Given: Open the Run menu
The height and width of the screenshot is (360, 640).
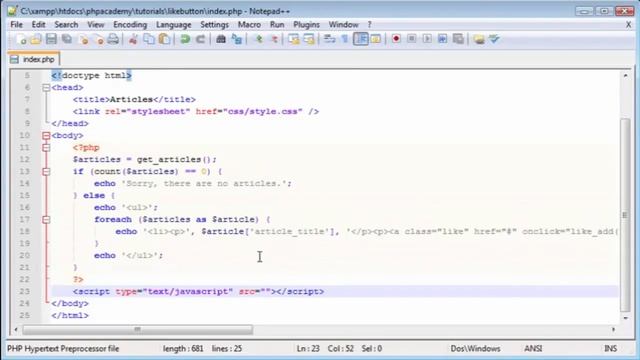Looking at the screenshot, I should (277, 24).
